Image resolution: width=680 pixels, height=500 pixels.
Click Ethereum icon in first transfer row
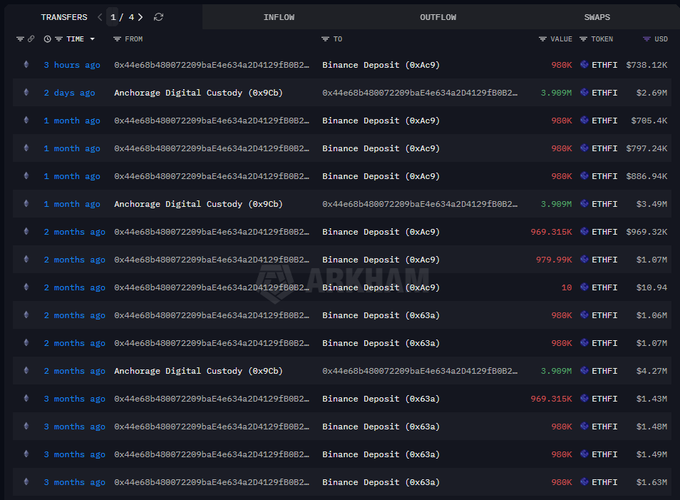point(26,65)
